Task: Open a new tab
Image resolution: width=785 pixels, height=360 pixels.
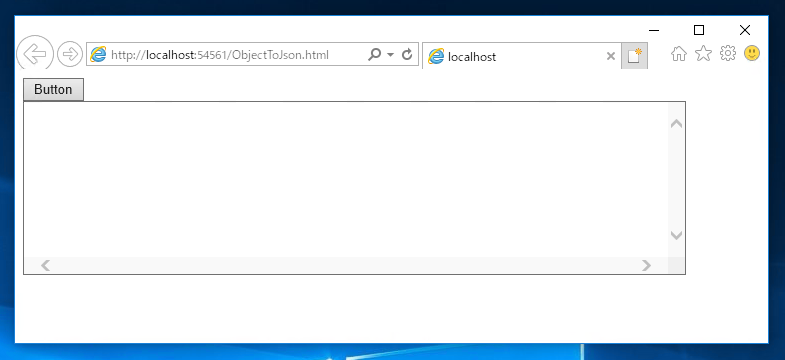Action: tap(634, 56)
